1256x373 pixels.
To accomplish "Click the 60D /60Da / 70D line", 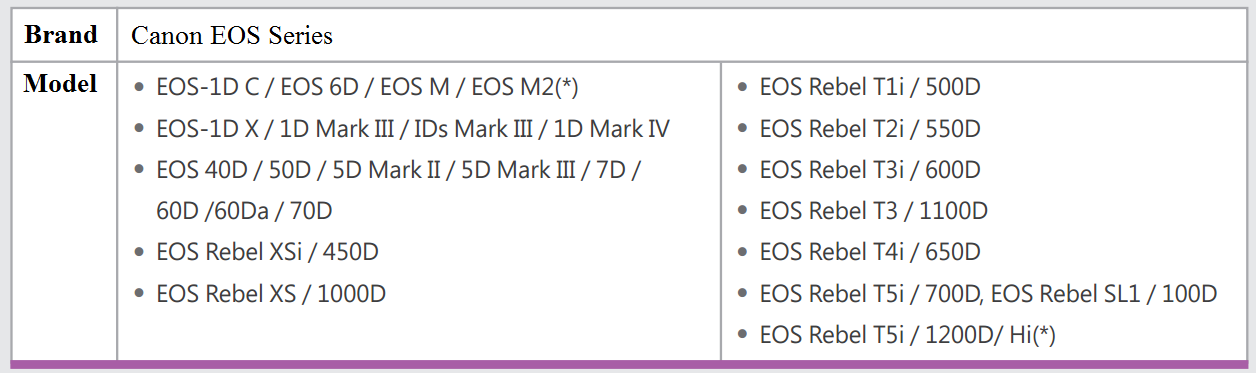I will (244, 212).
